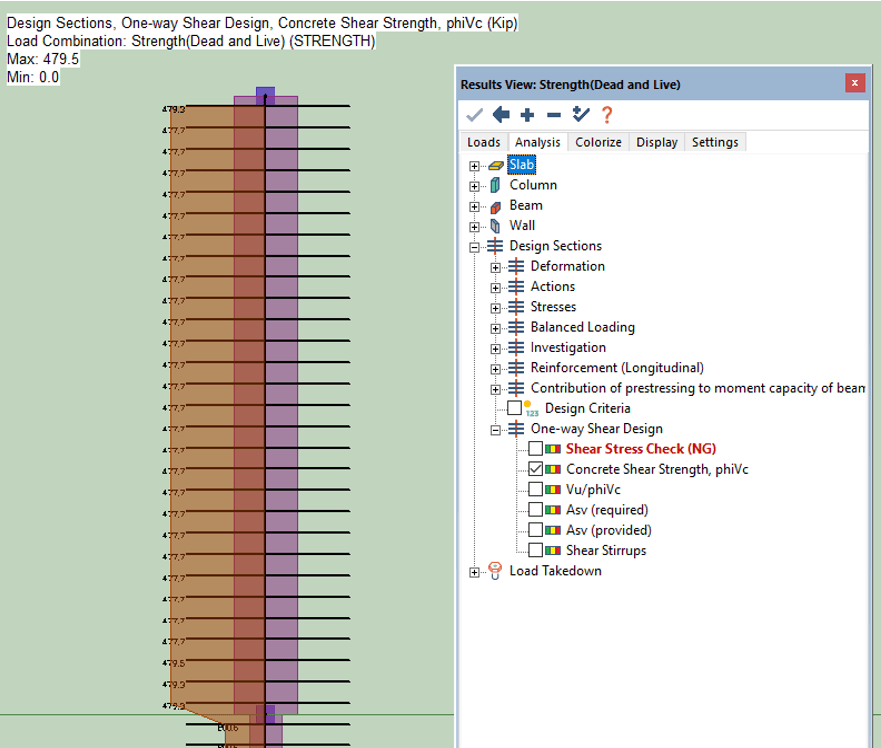Click the orange question mark help icon
Viewport: 881px width, 748px height.
[x=606, y=115]
